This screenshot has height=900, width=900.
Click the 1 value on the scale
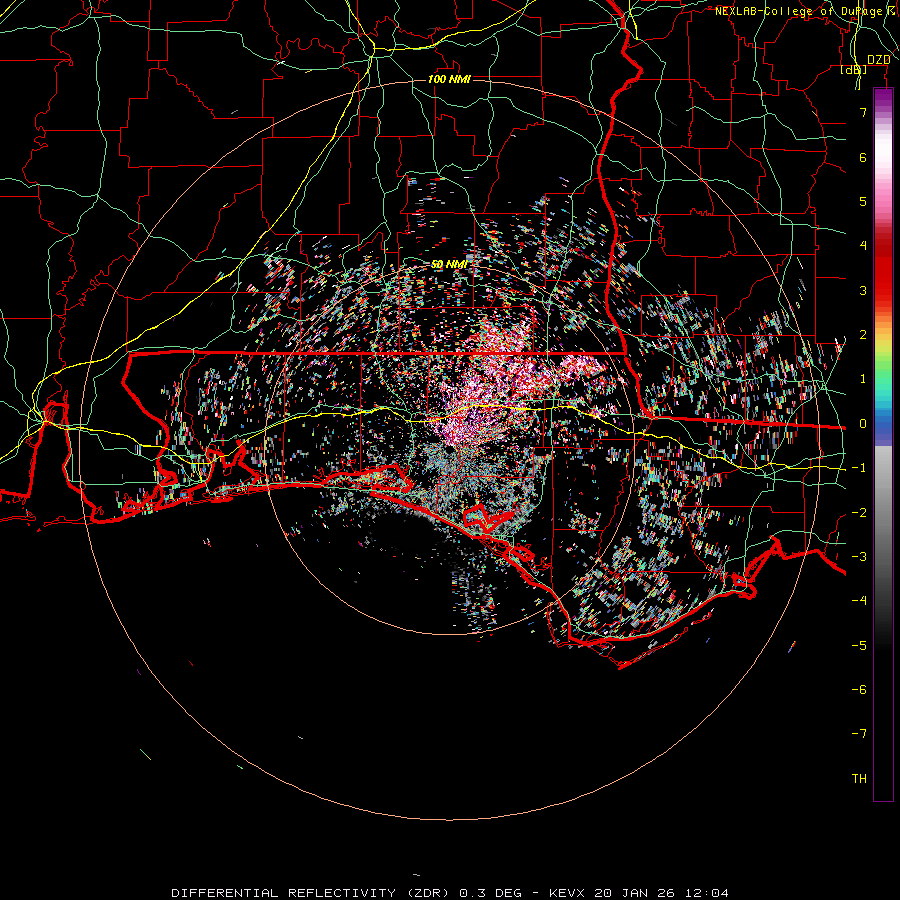tap(863, 379)
